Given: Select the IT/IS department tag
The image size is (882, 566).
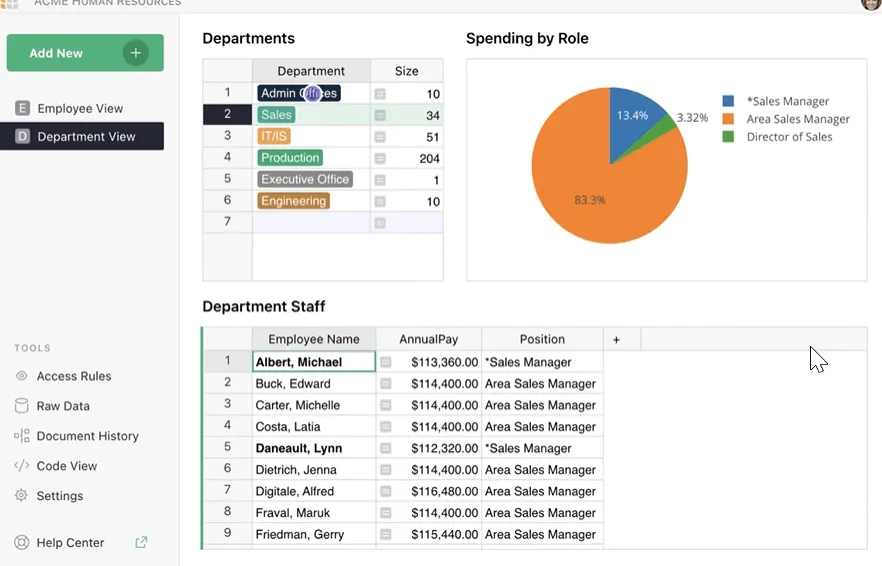Looking at the screenshot, I should pos(274,136).
